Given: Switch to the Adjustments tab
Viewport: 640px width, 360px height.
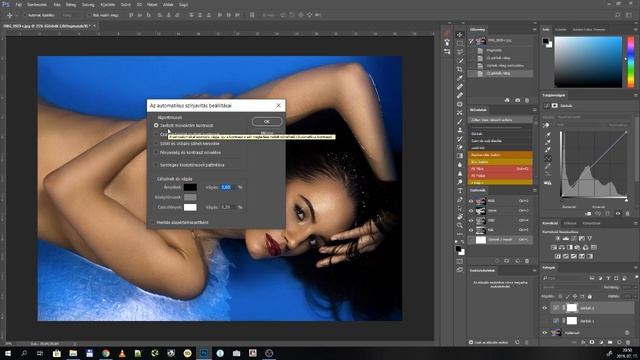Looking at the screenshot, I should tap(550, 223).
